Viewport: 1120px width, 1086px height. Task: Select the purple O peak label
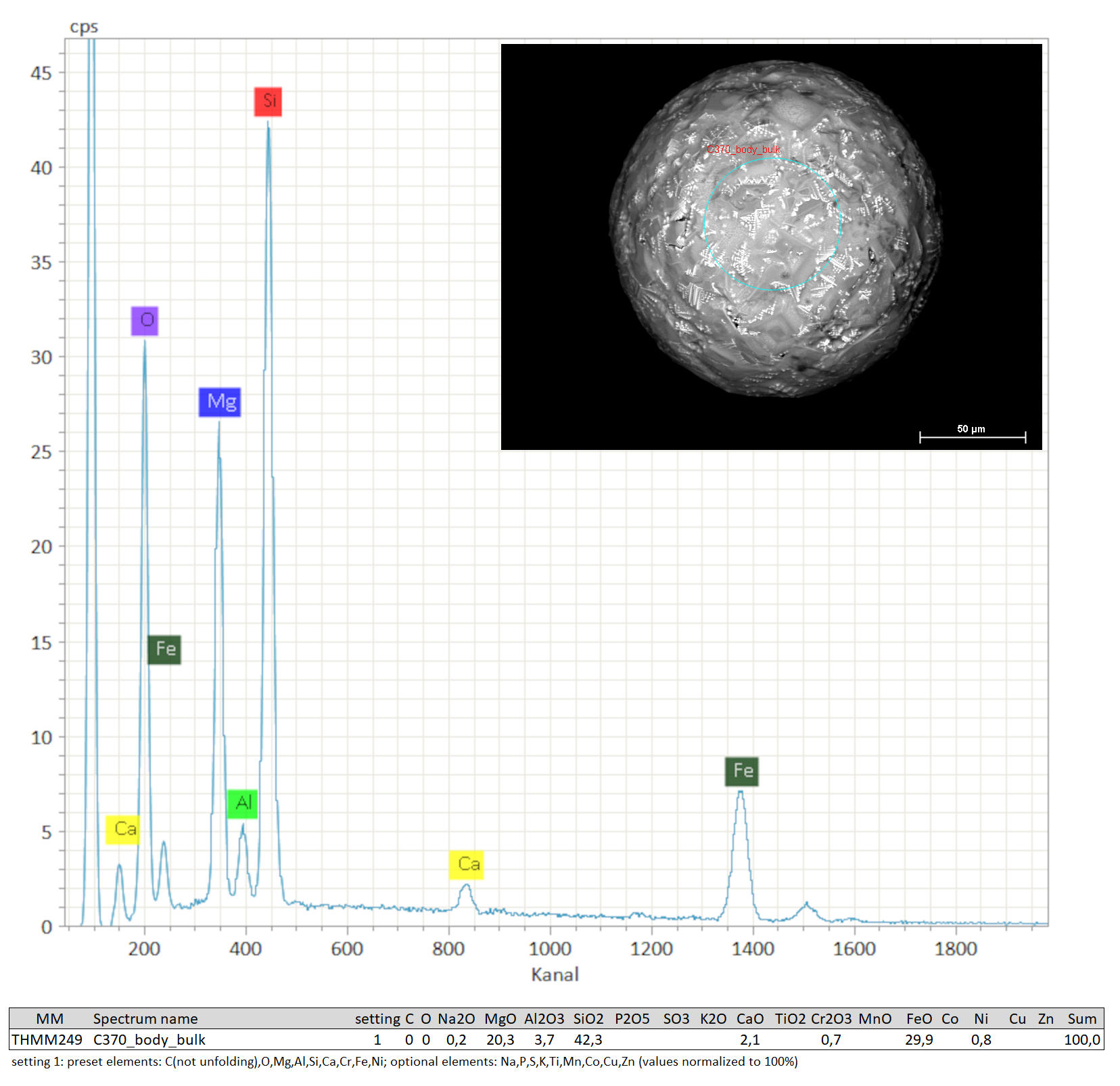[x=145, y=321]
